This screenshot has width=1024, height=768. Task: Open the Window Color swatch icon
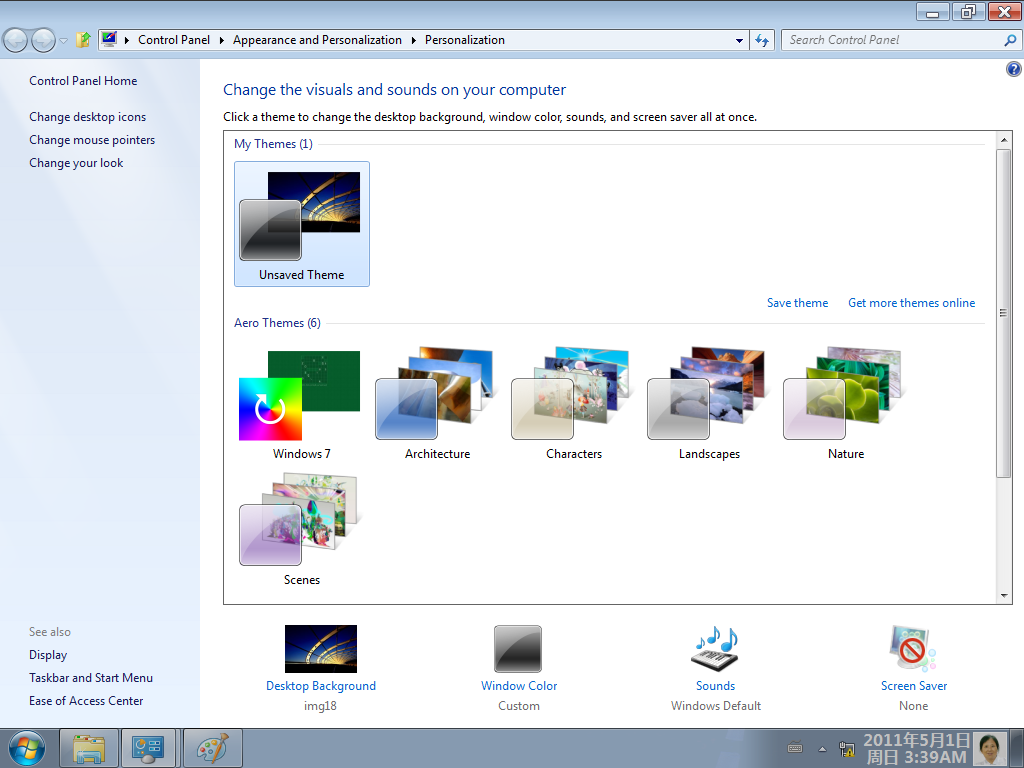click(518, 648)
